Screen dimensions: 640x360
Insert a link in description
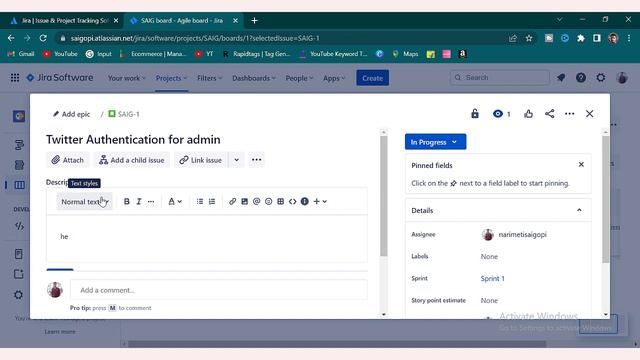(232, 201)
